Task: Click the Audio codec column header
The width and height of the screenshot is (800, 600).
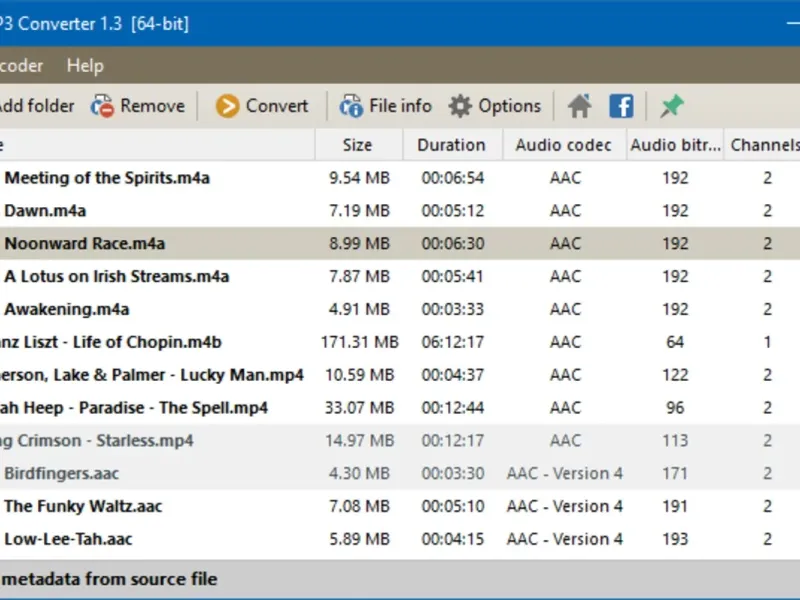Action: tap(563, 145)
